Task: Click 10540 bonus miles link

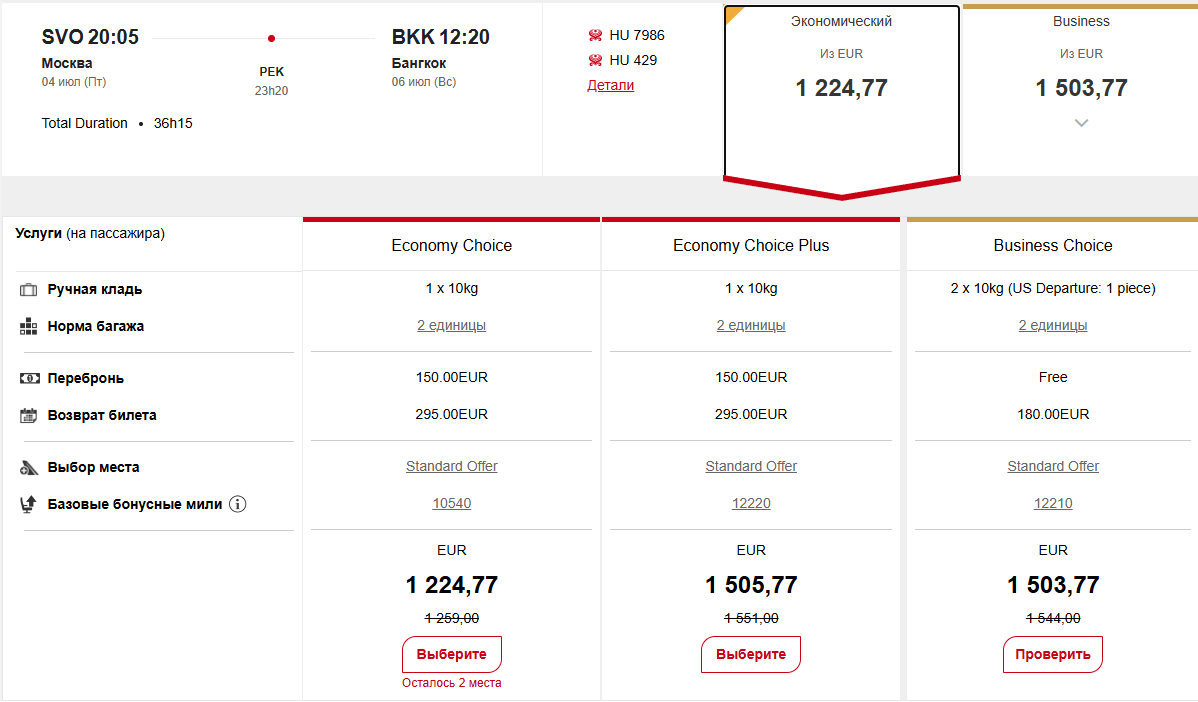Action: point(452,503)
